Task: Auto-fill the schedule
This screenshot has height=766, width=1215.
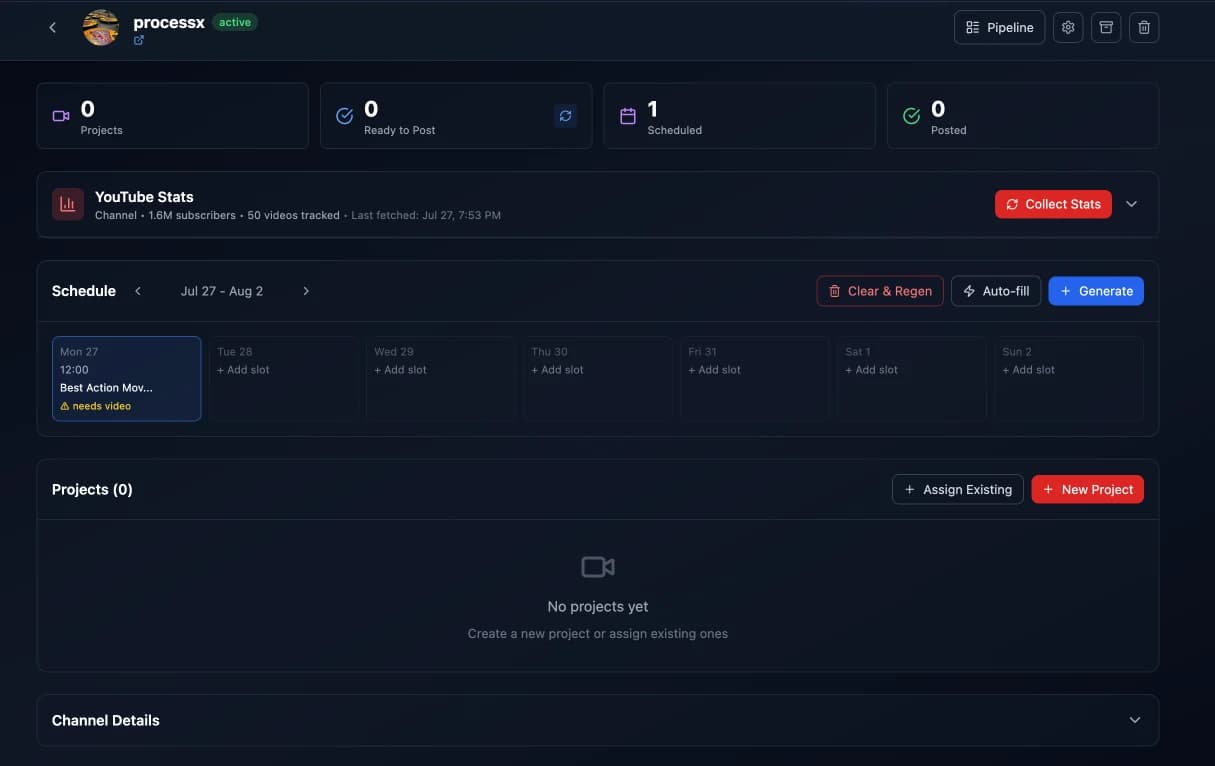Action: [x=996, y=291]
